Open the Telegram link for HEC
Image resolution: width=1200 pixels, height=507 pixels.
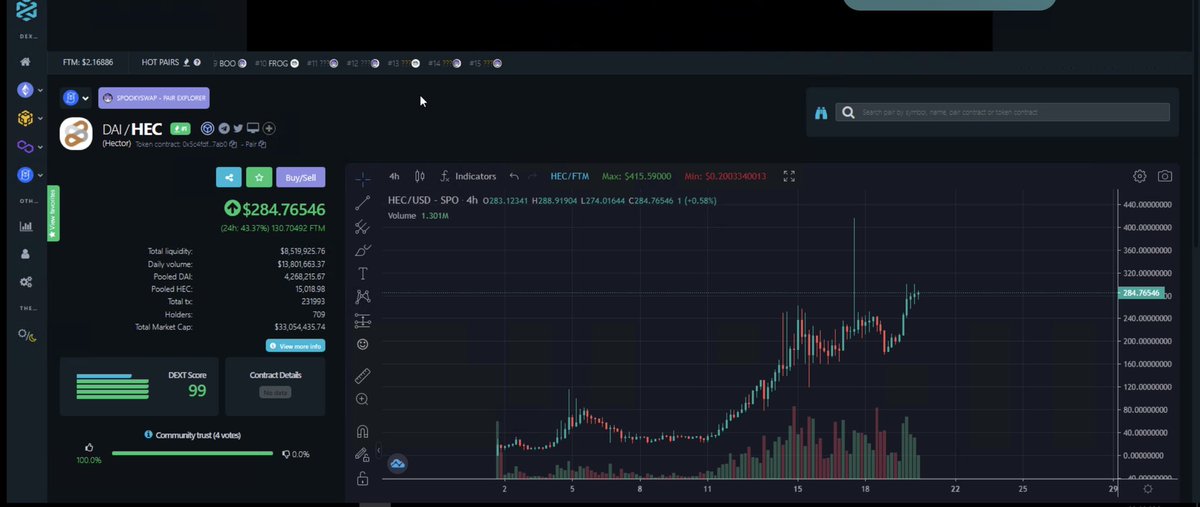(x=223, y=129)
